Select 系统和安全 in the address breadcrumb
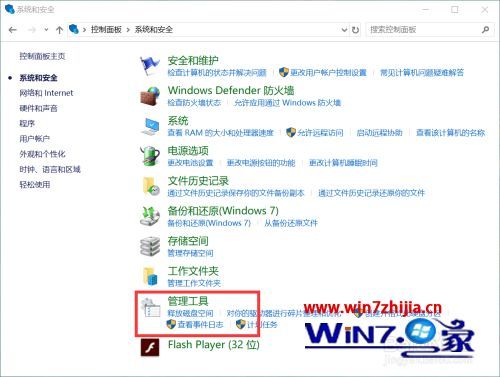500x377 pixels. (x=154, y=30)
